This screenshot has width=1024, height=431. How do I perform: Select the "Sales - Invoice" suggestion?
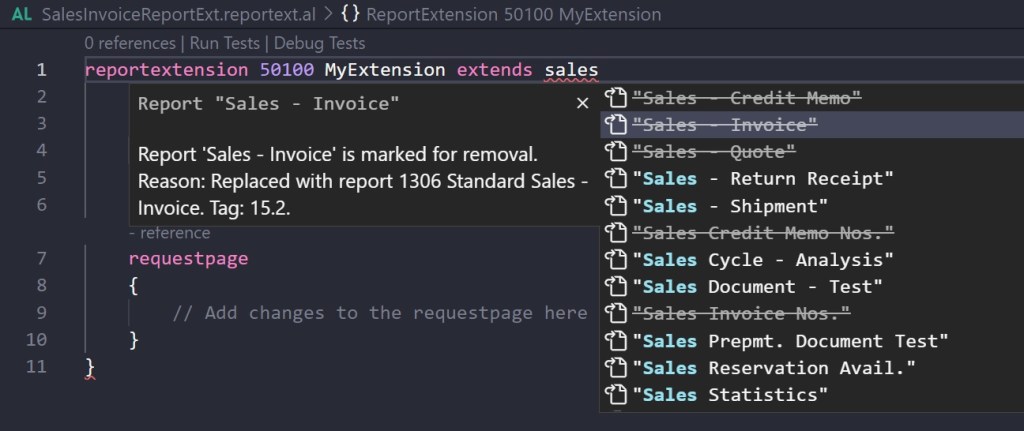click(x=725, y=125)
